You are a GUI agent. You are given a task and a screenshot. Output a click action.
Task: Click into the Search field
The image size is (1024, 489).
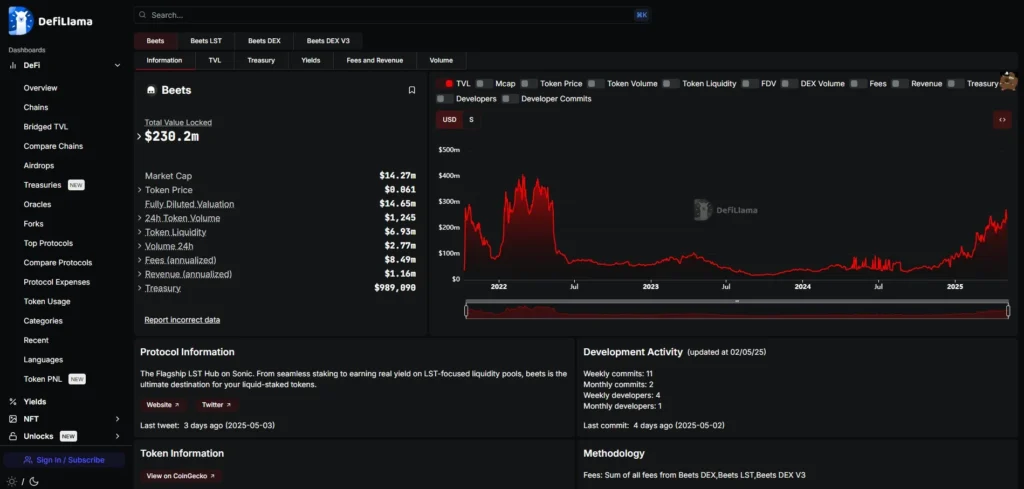tap(392, 15)
